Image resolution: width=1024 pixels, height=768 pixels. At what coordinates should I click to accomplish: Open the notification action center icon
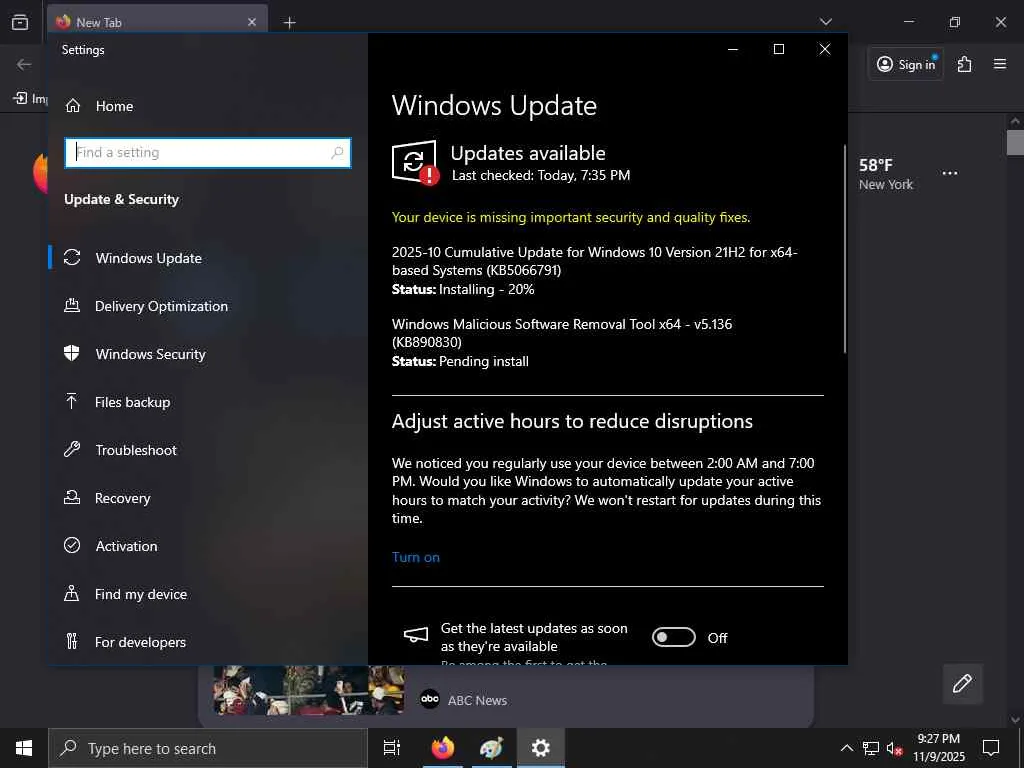pos(991,748)
